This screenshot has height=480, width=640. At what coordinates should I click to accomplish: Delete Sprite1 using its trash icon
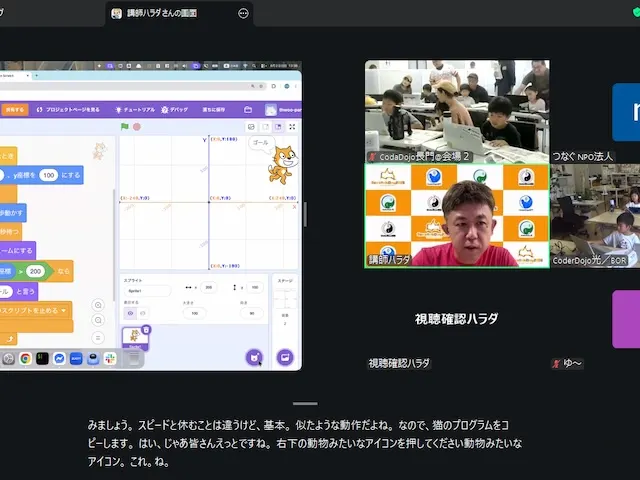tap(146, 330)
